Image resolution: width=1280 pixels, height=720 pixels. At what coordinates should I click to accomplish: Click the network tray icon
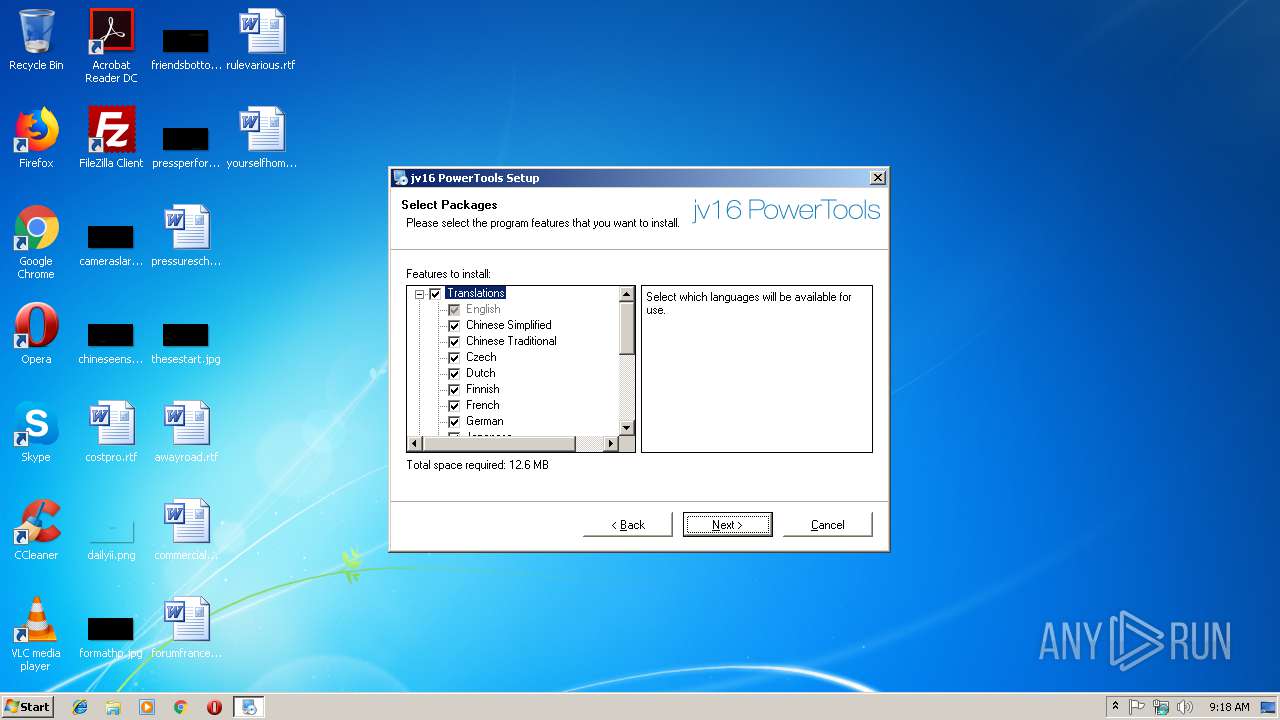click(1161, 707)
